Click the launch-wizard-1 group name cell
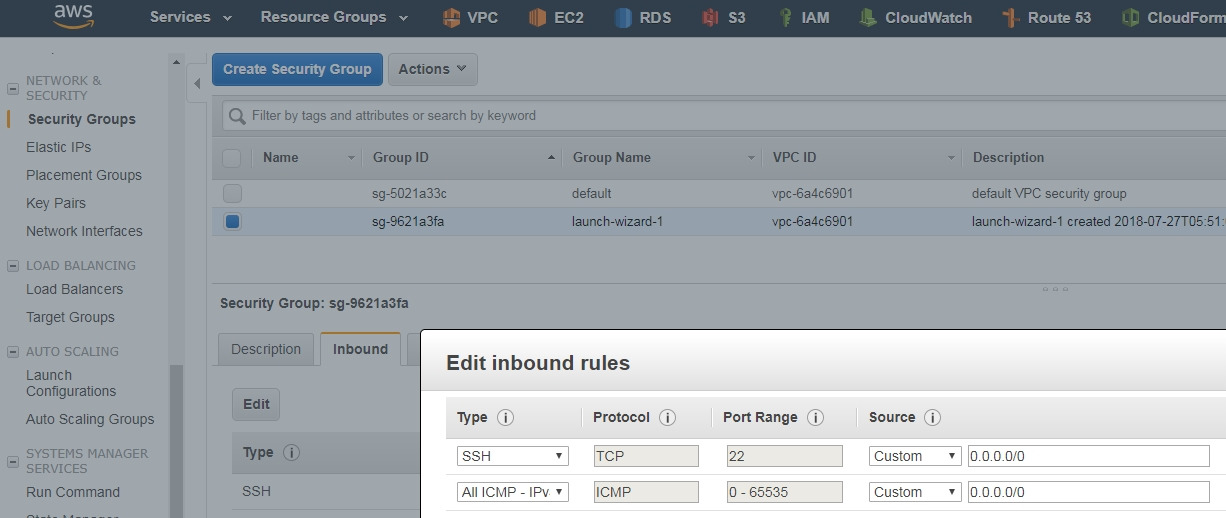The width and height of the screenshot is (1226, 518). 617,222
